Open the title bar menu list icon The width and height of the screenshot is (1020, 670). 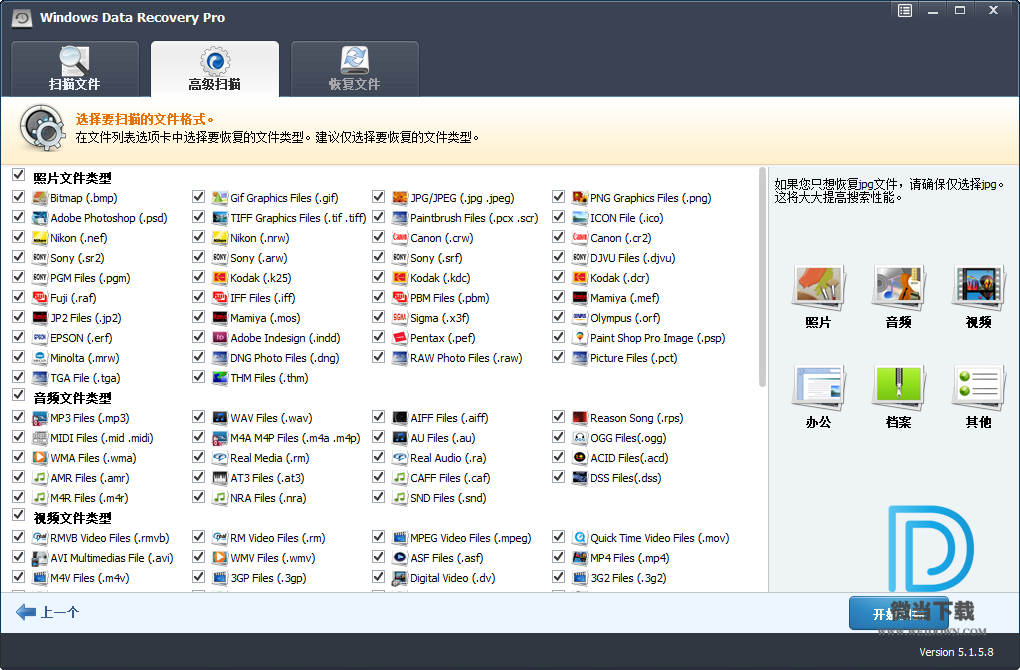(905, 10)
